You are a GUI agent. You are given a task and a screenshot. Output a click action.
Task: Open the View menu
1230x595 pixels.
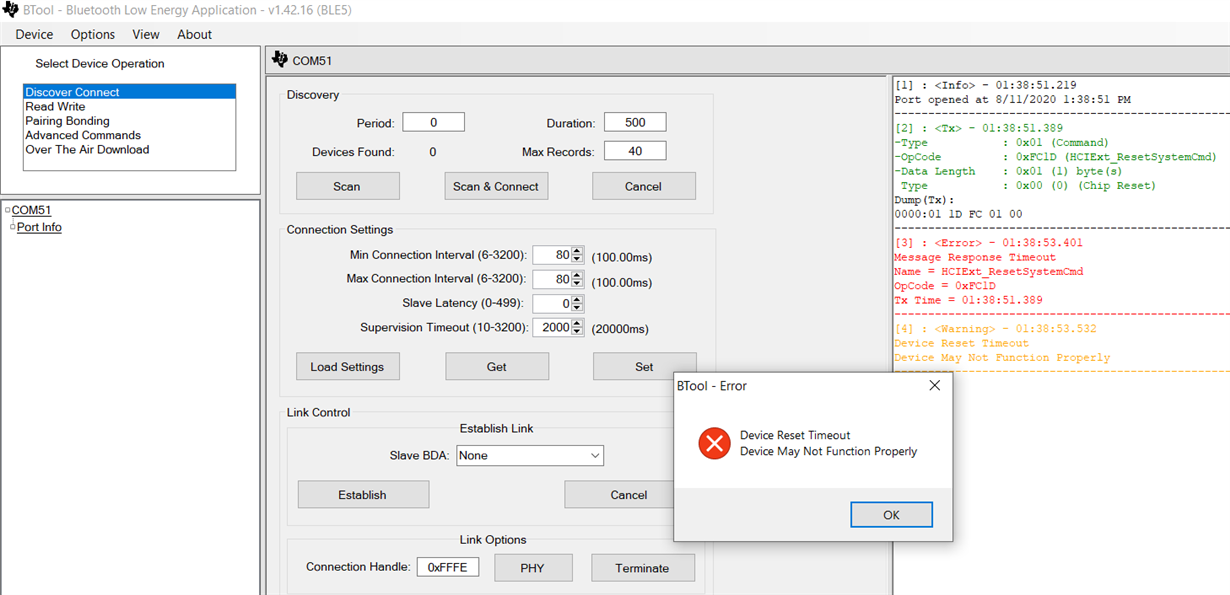pos(146,34)
